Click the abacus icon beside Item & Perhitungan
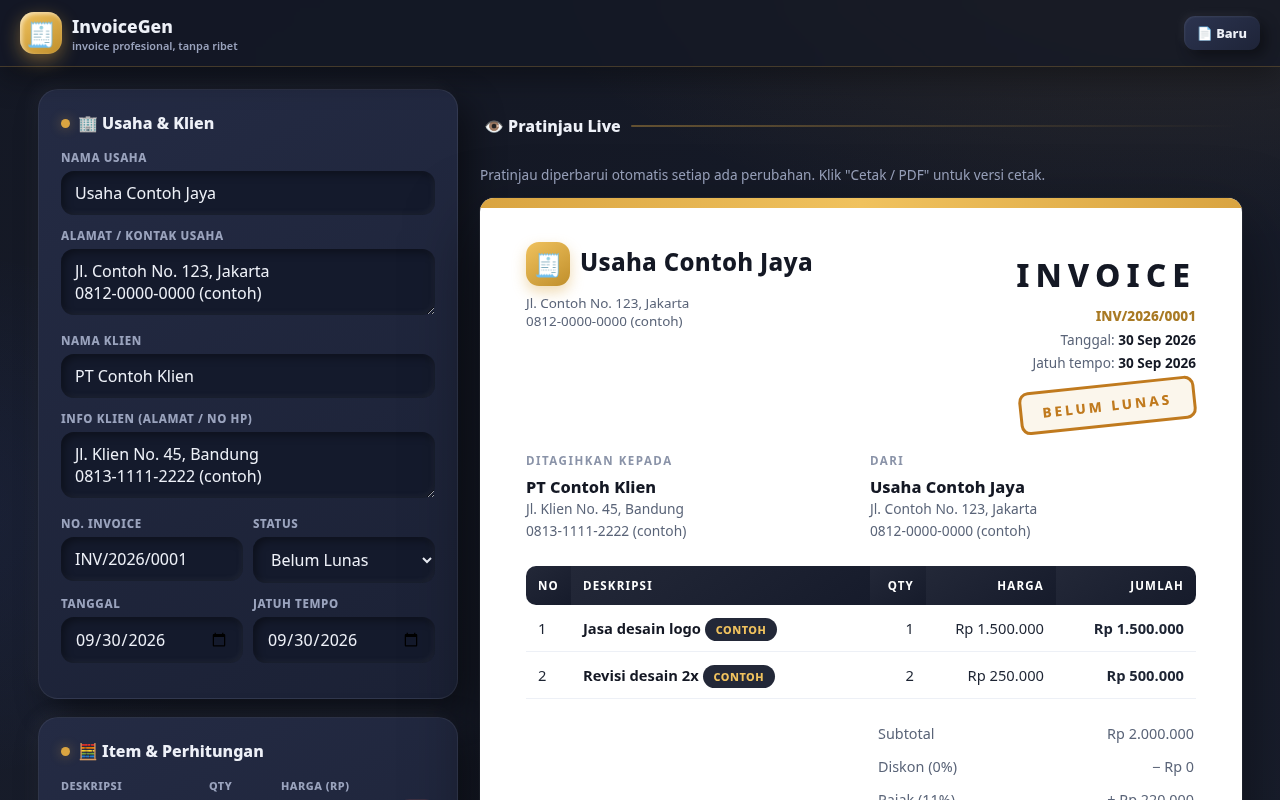Image resolution: width=1280 pixels, height=800 pixels. point(88,751)
